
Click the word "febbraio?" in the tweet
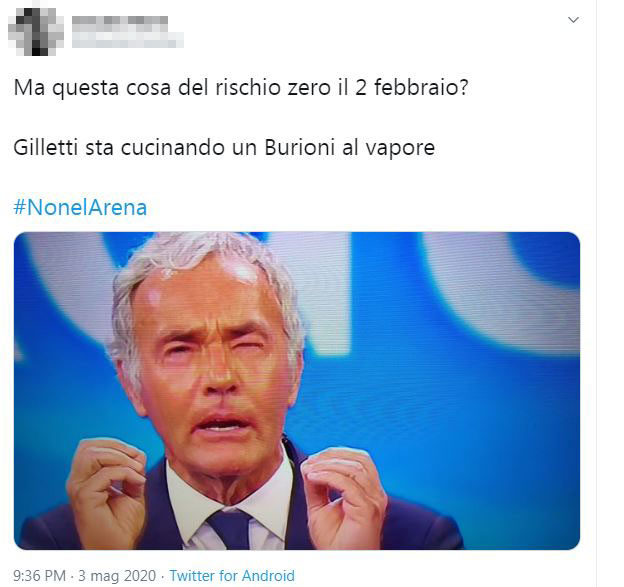point(421,88)
